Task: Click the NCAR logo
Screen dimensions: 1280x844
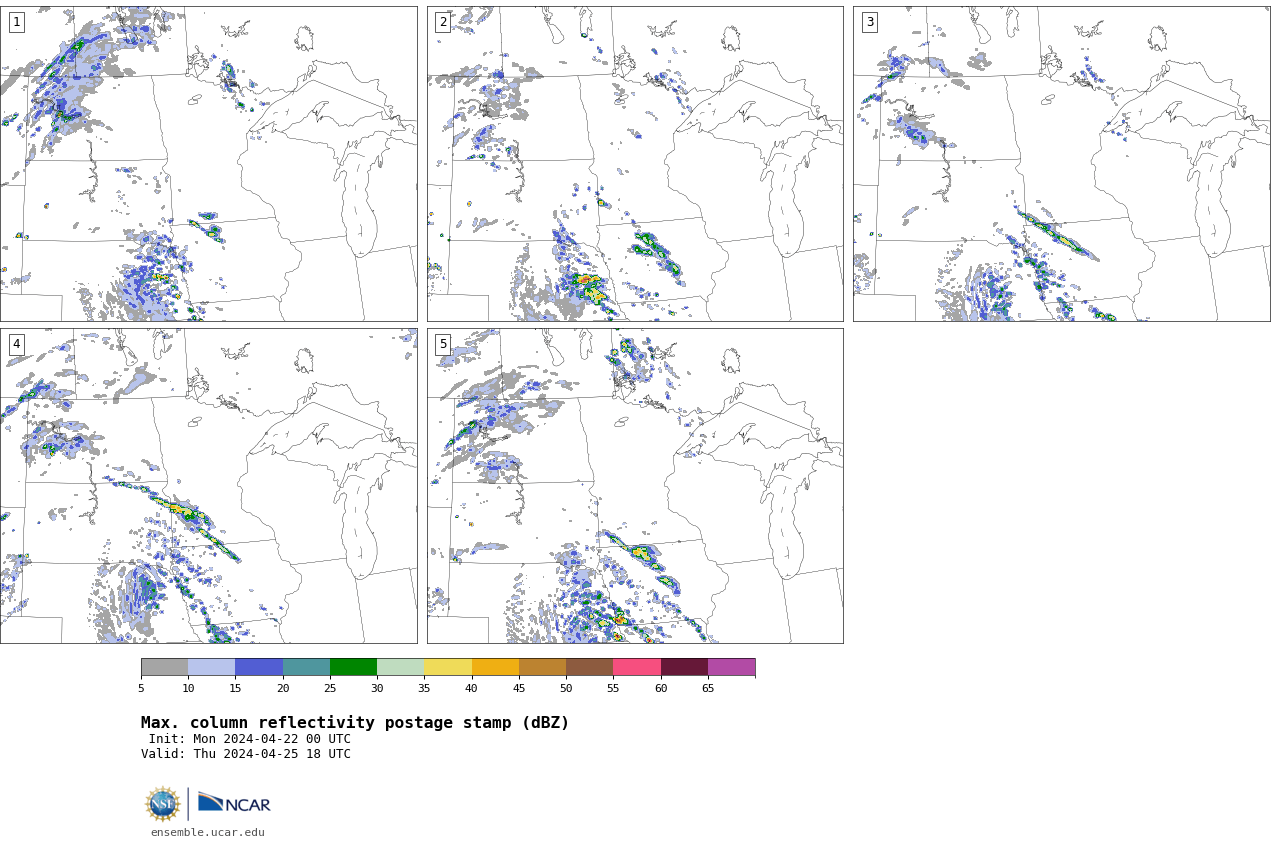Action: click(x=234, y=804)
